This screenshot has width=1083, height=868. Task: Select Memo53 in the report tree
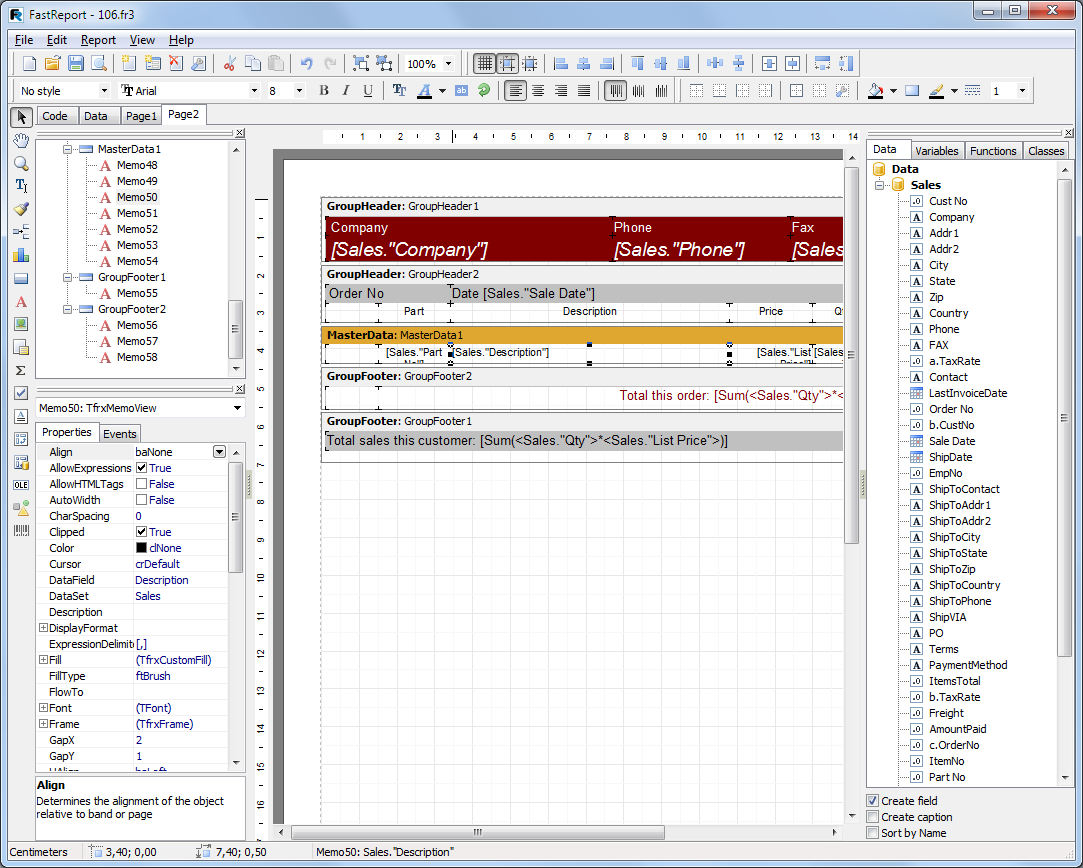pos(137,245)
